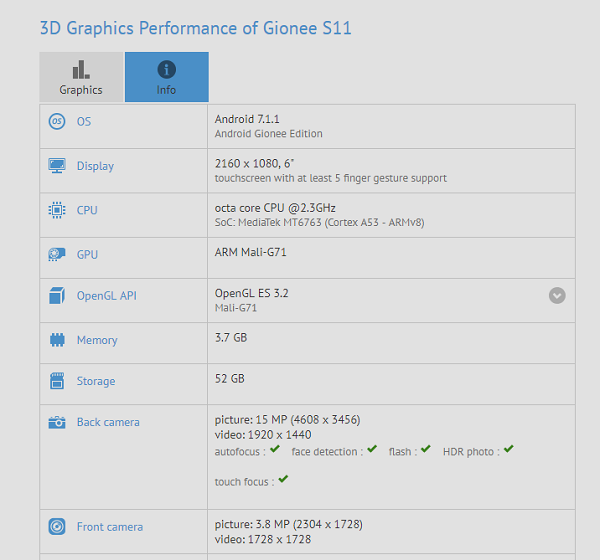Viewport: 600px width, 560px height.
Task: Click the 'autofocus :' label
Action: pos(240,452)
